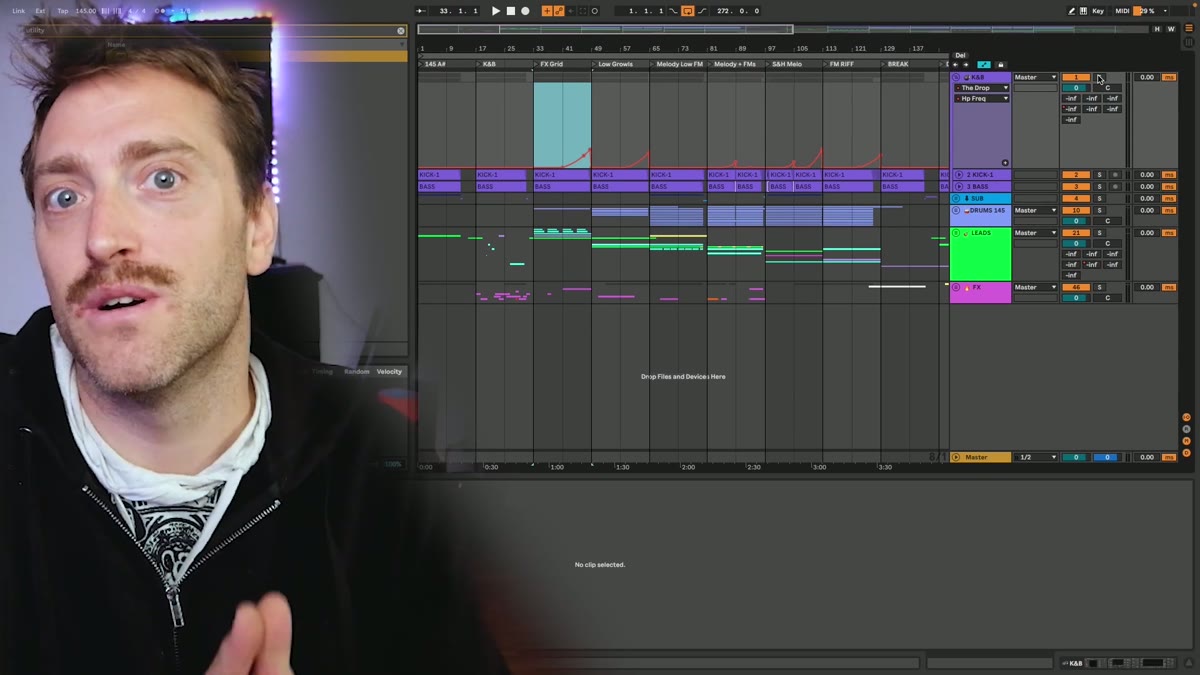
Task: Select the BREAK locator marker
Action: pos(898,64)
